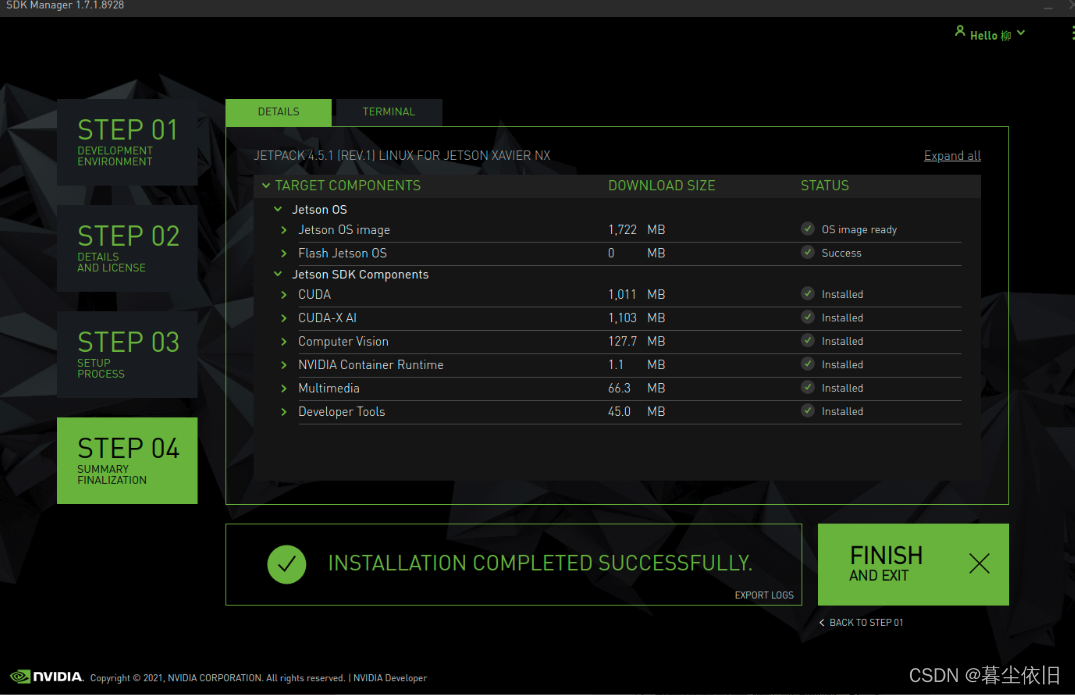Switch to the Terminal tab
1075x695 pixels.
coord(389,112)
